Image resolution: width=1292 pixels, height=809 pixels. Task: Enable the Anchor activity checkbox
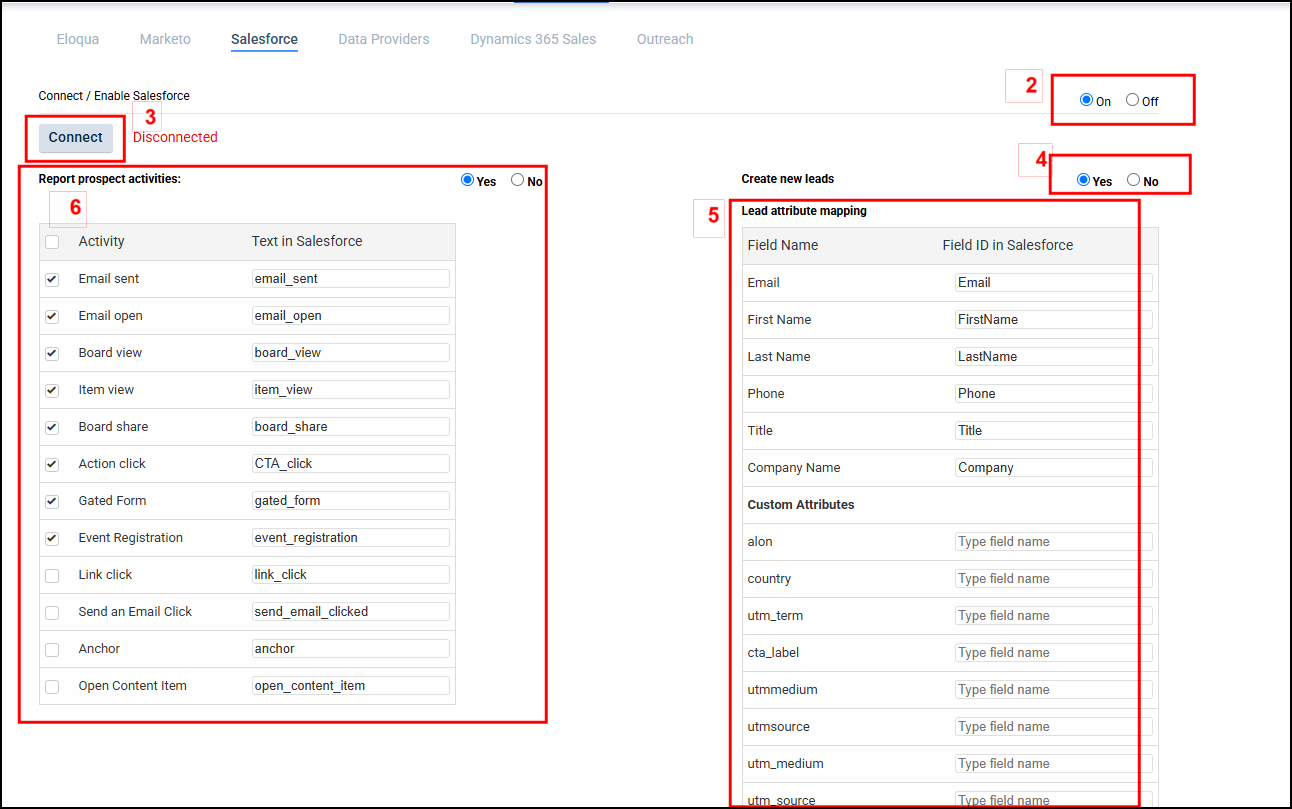click(x=52, y=649)
